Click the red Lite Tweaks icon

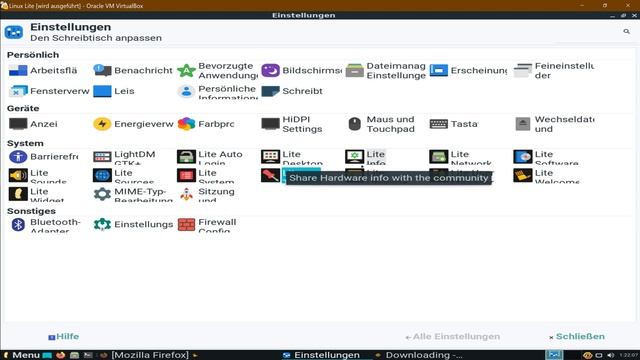[270, 176]
